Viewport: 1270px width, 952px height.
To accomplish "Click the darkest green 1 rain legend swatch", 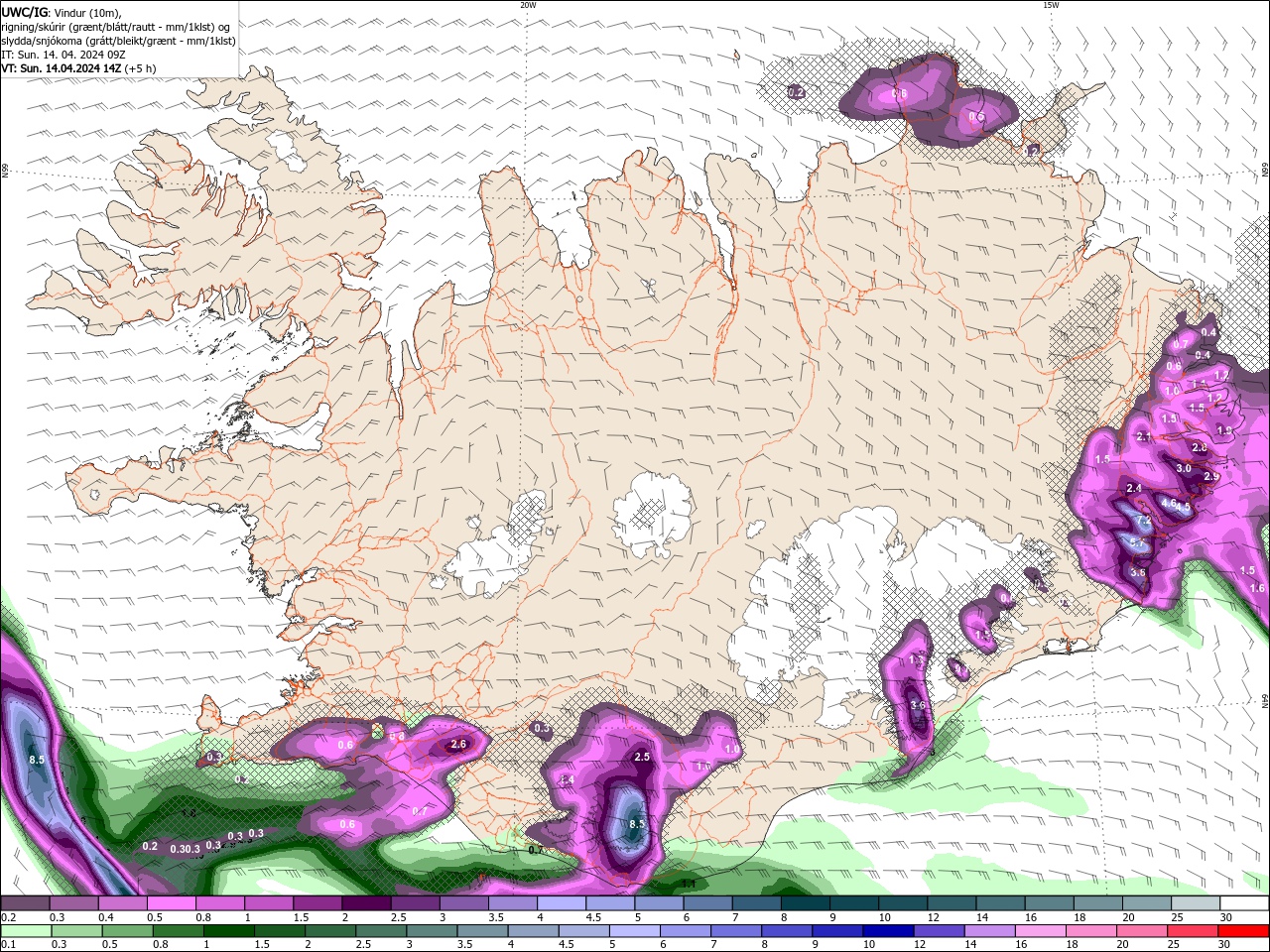I will 228,930.
